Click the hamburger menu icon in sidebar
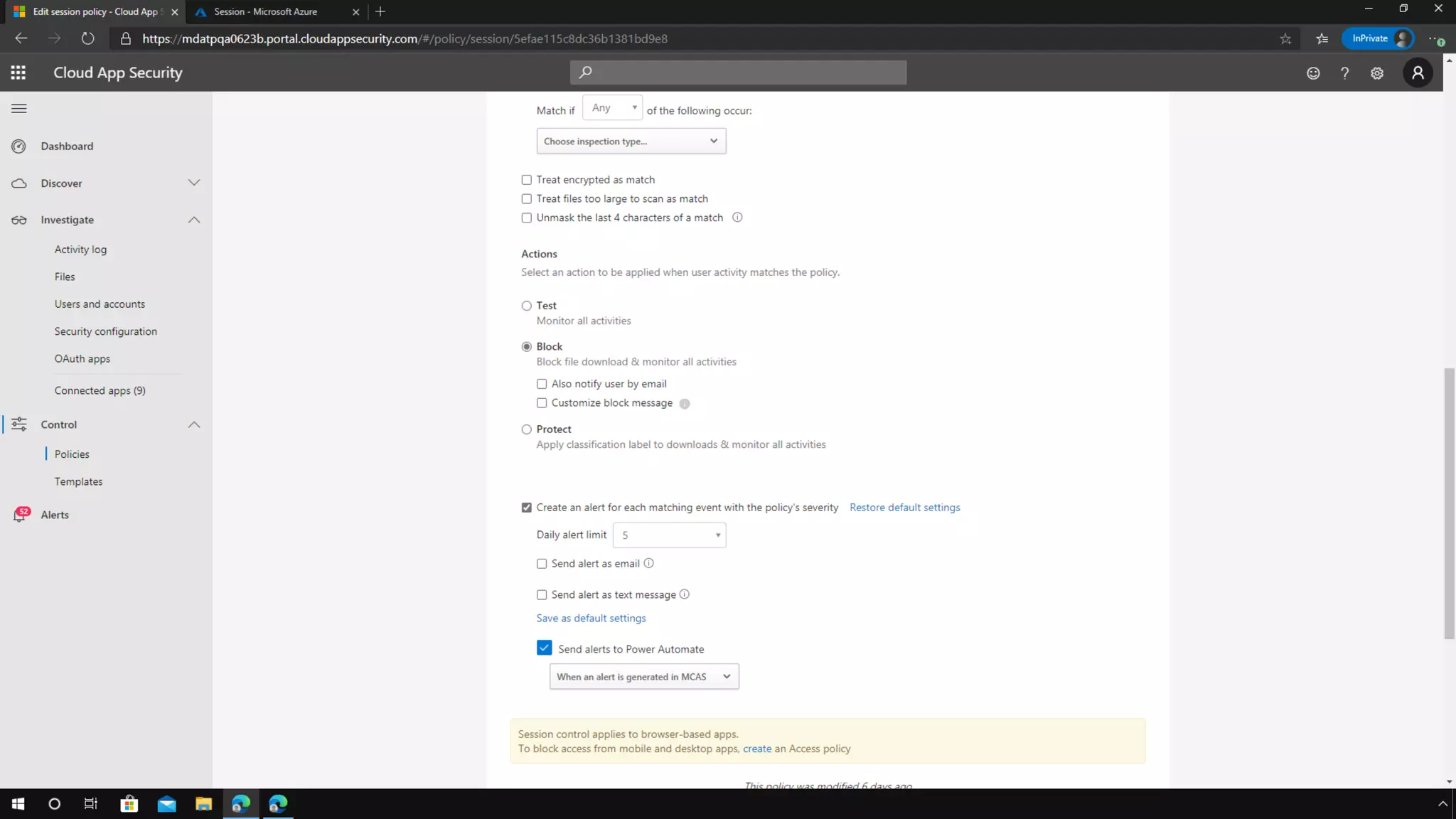The image size is (1456, 819). tap(19, 109)
